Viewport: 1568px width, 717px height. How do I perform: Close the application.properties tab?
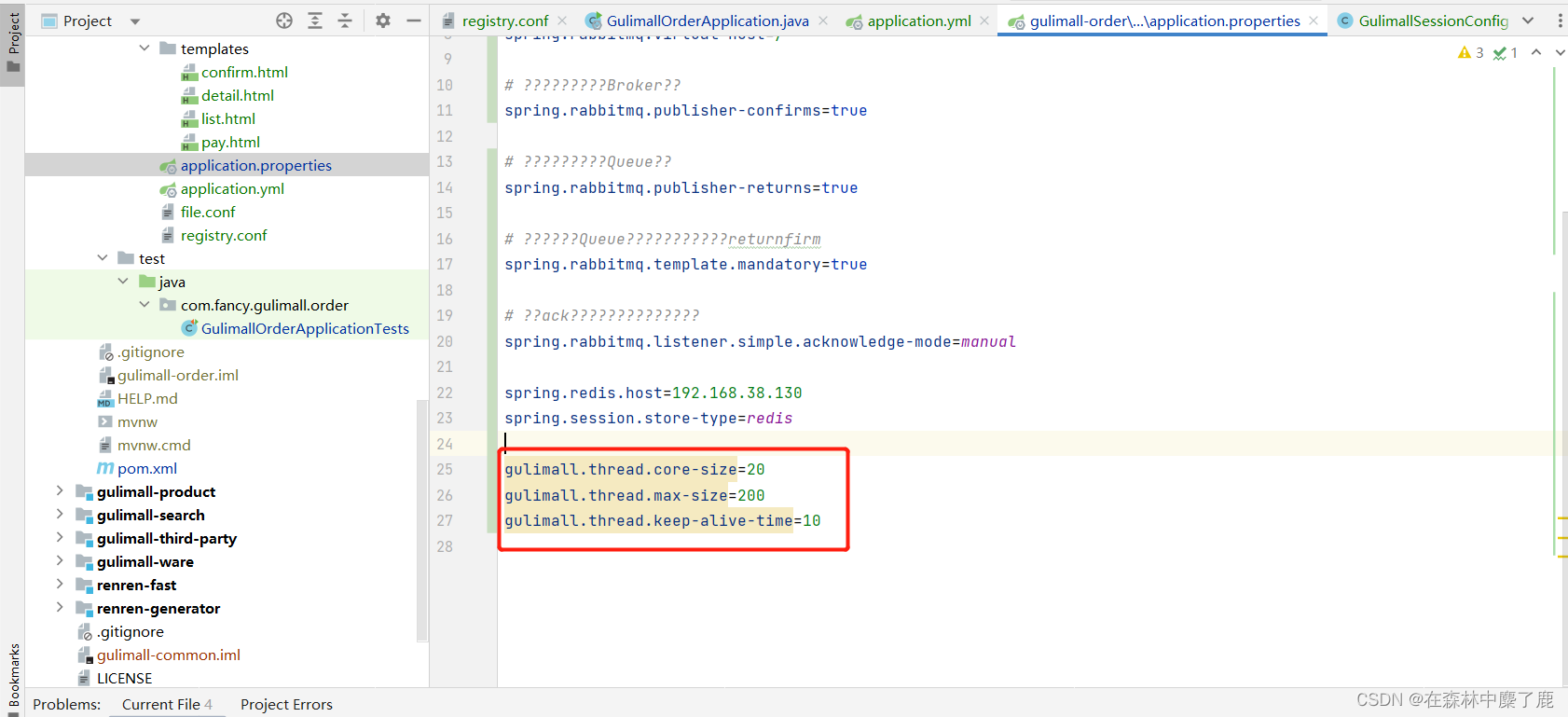pyautogui.click(x=1314, y=21)
